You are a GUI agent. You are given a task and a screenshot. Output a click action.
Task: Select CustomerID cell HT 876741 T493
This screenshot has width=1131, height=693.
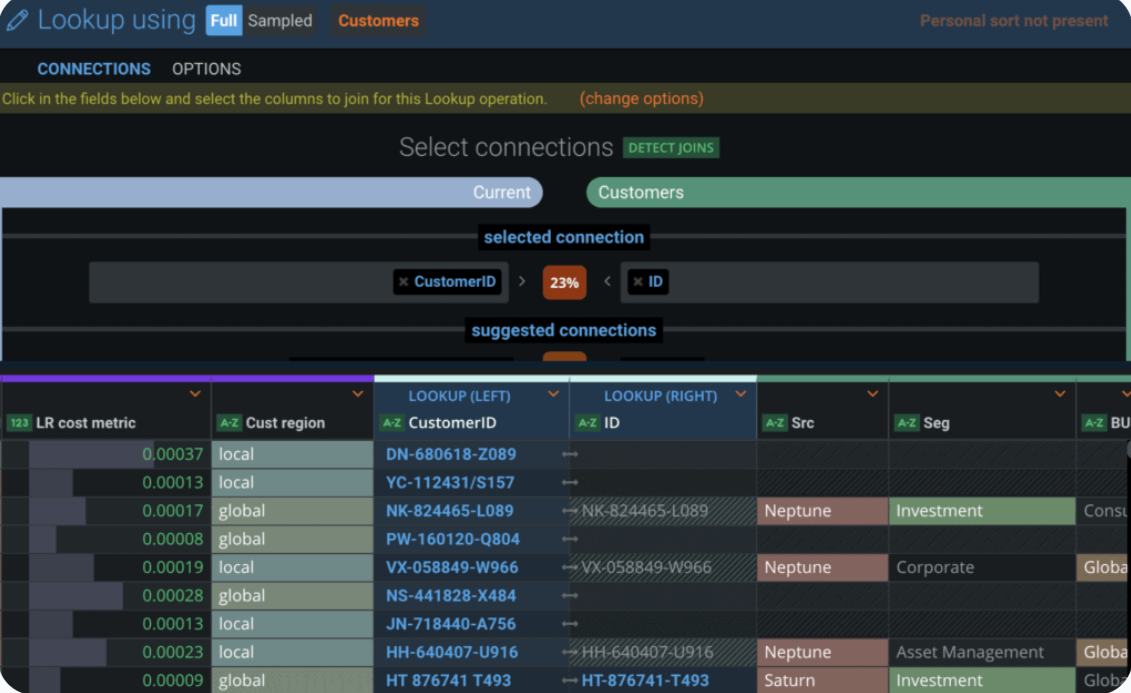[x=471, y=680]
